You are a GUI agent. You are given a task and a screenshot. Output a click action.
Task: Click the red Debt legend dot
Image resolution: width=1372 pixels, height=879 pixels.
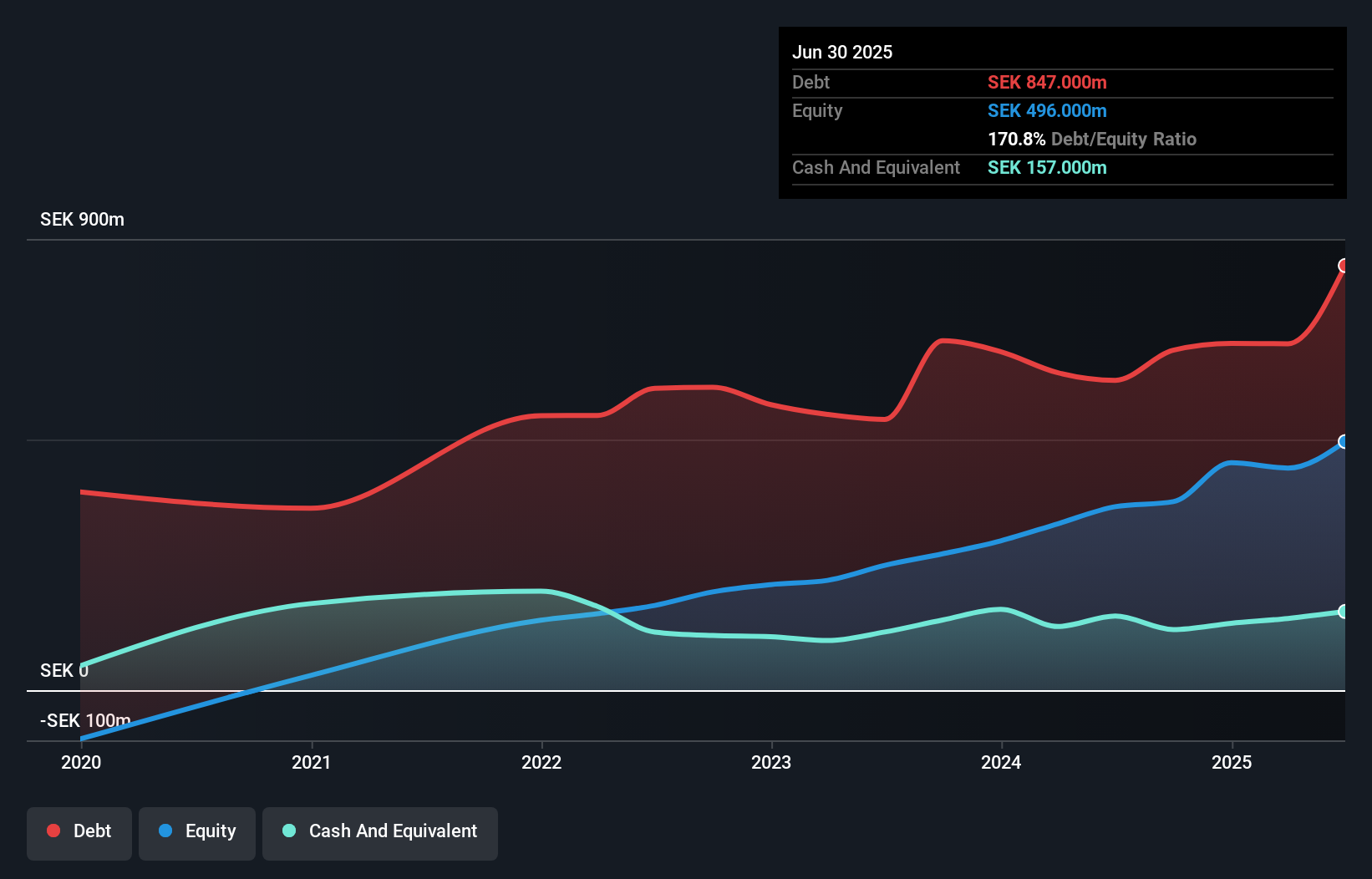[x=53, y=831]
